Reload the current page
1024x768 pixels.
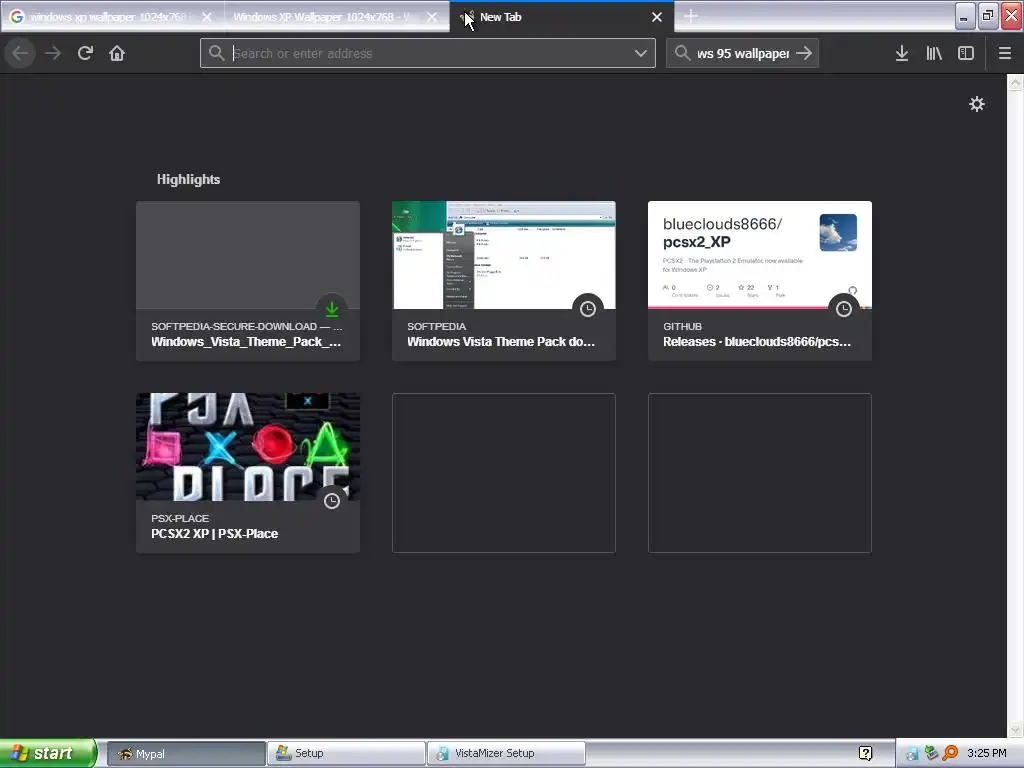click(85, 53)
